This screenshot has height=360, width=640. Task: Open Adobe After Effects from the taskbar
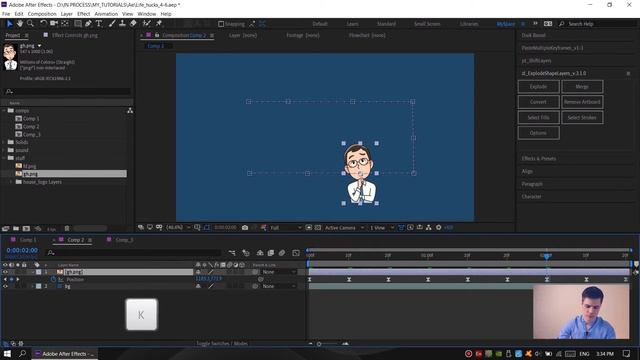(x=64, y=354)
